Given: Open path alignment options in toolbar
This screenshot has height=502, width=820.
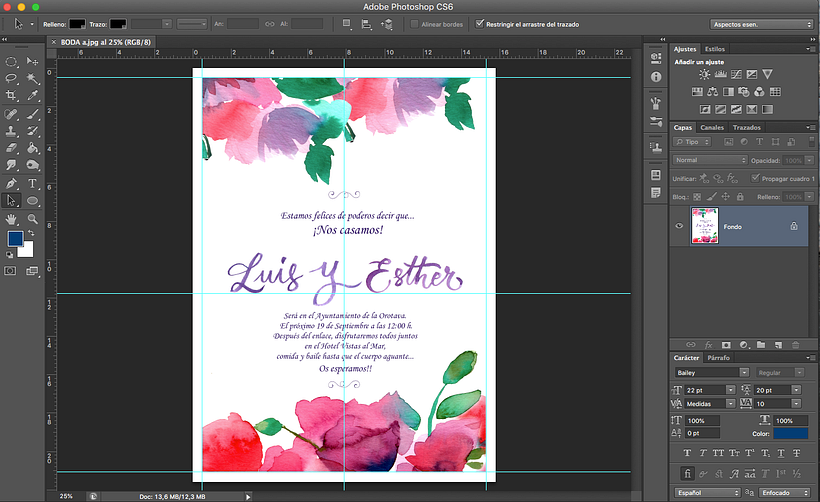Looking at the screenshot, I should click(367, 24).
